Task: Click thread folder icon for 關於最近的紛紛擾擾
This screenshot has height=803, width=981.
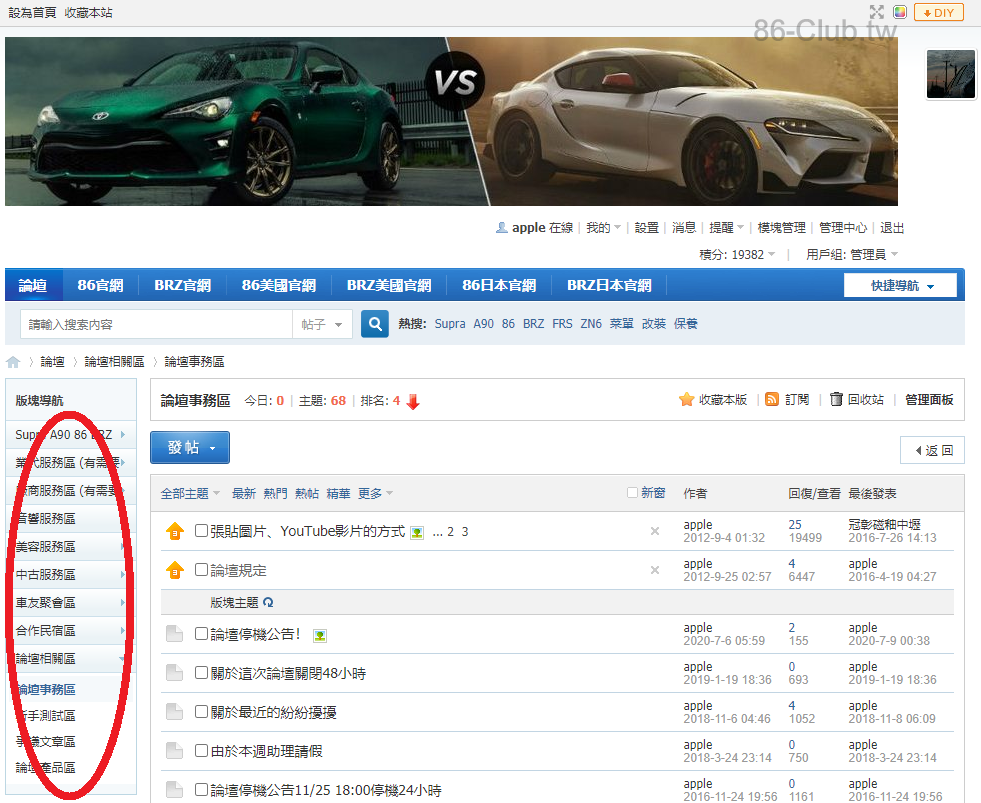Action: pos(175,712)
